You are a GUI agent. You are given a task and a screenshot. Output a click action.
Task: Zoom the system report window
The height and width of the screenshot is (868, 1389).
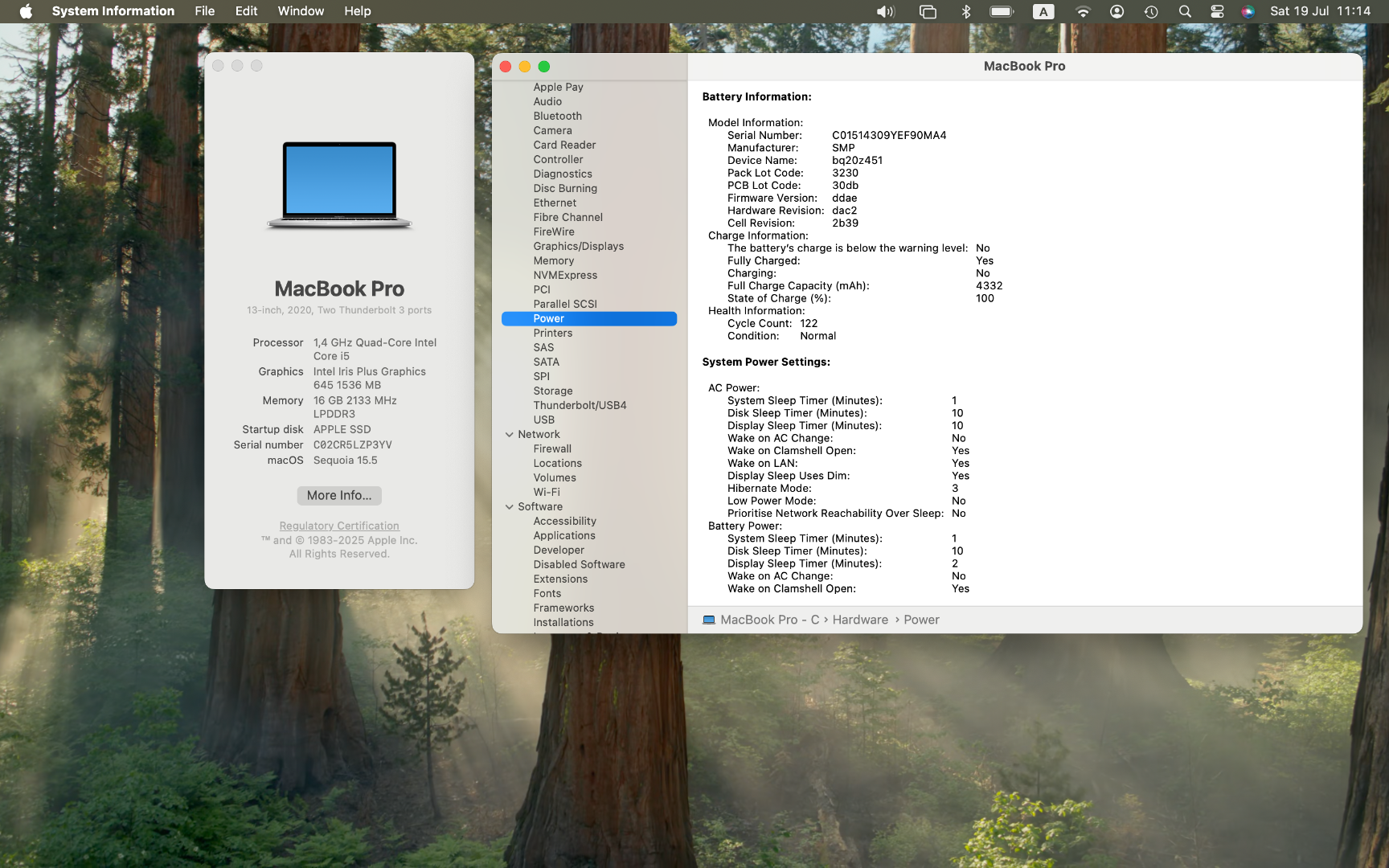[x=544, y=67]
